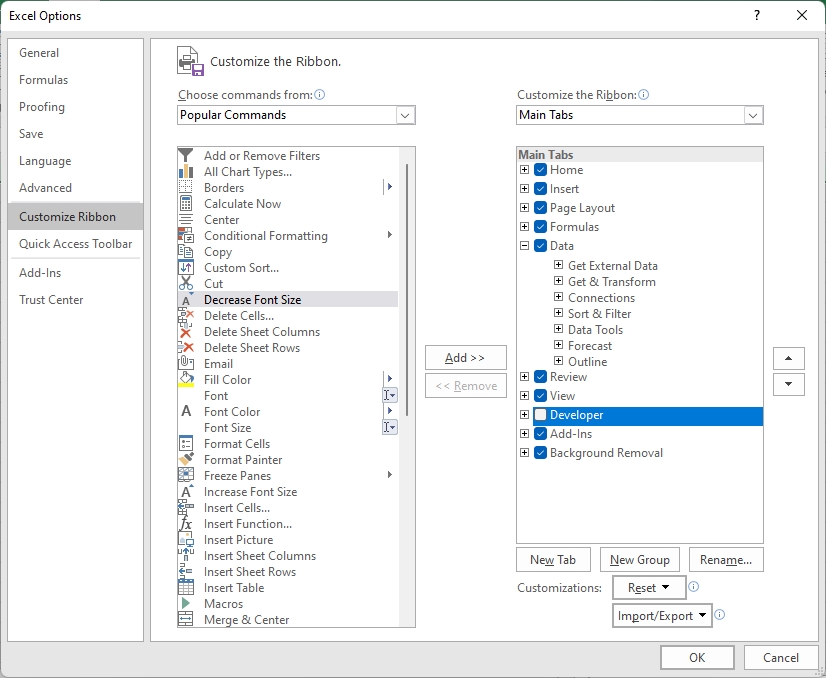Click the Format Cells icon
Screen dimensions: 826x678
pyautogui.click(x=185, y=444)
